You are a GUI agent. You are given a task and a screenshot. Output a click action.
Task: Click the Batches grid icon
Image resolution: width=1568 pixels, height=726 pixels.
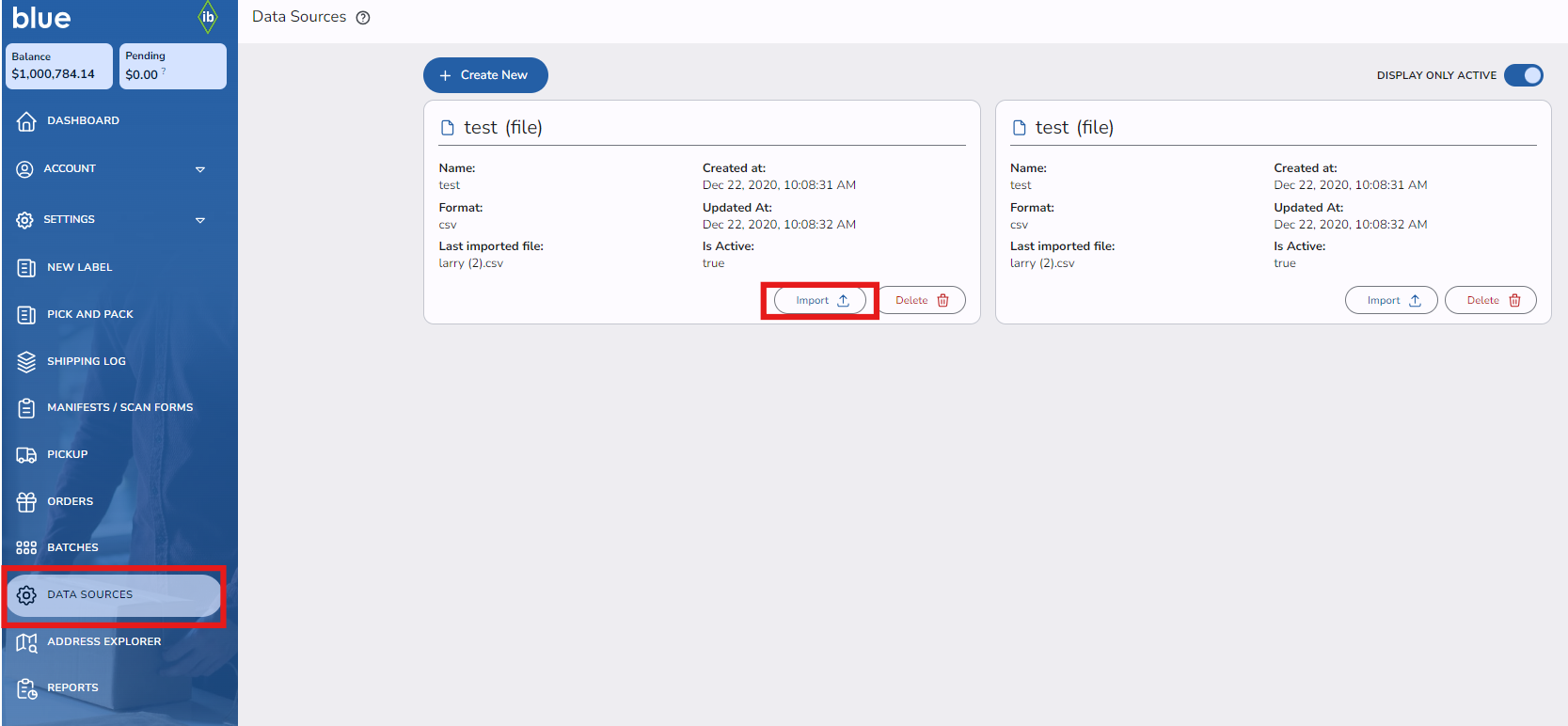point(26,548)
